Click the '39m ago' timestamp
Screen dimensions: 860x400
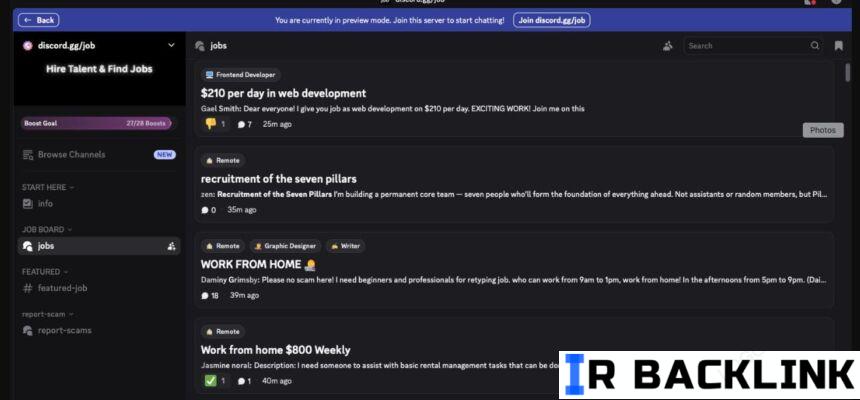[245, 296]
